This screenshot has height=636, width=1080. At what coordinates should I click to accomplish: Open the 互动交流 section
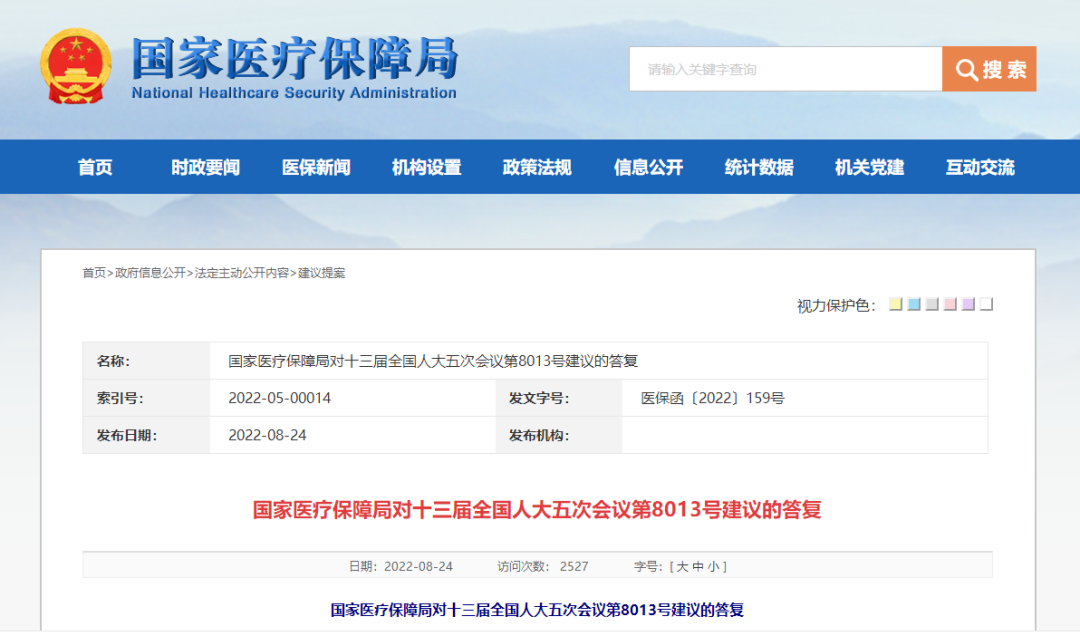click(980, 167)
